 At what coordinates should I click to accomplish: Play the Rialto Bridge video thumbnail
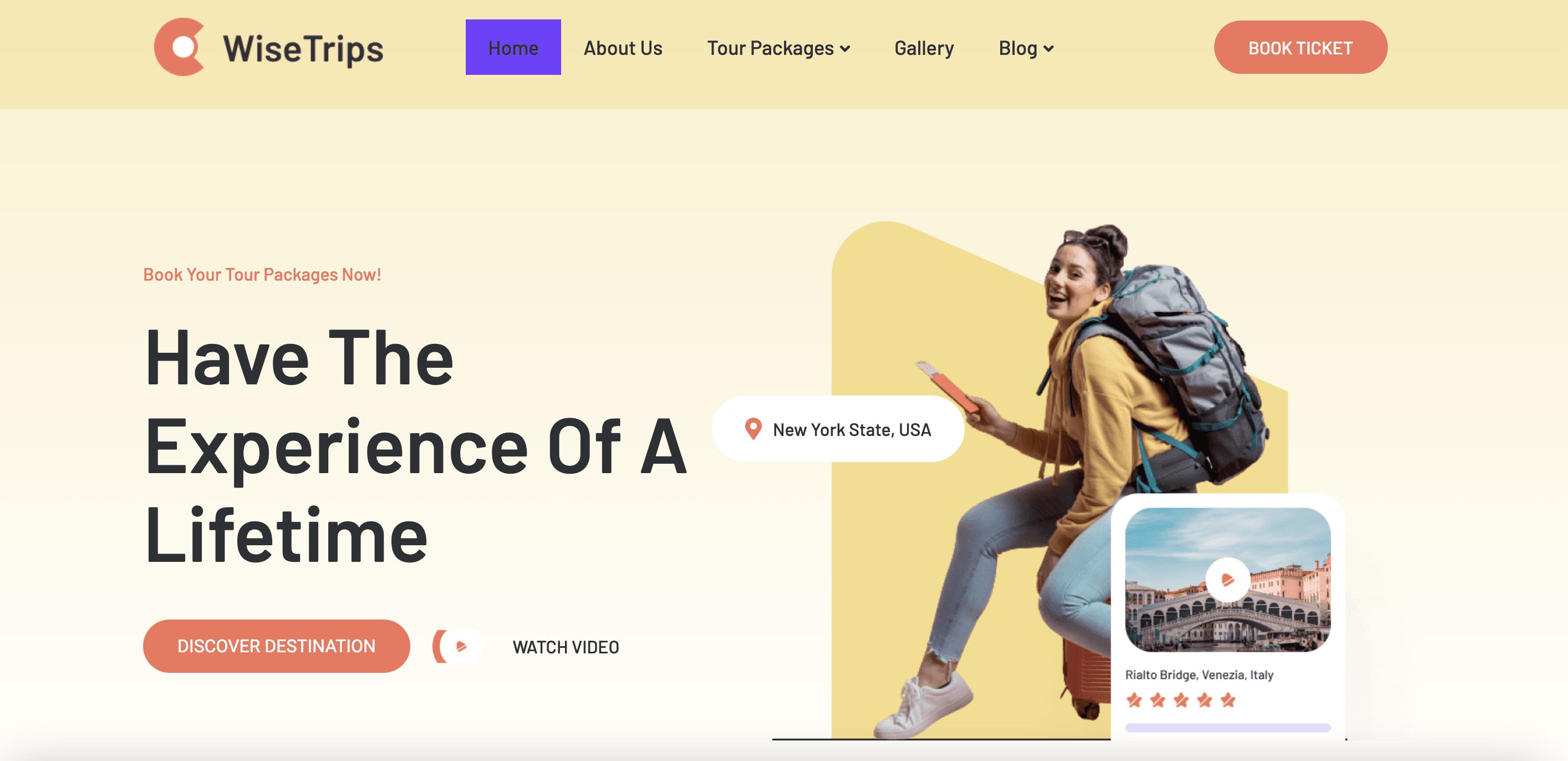[1227, 579]
